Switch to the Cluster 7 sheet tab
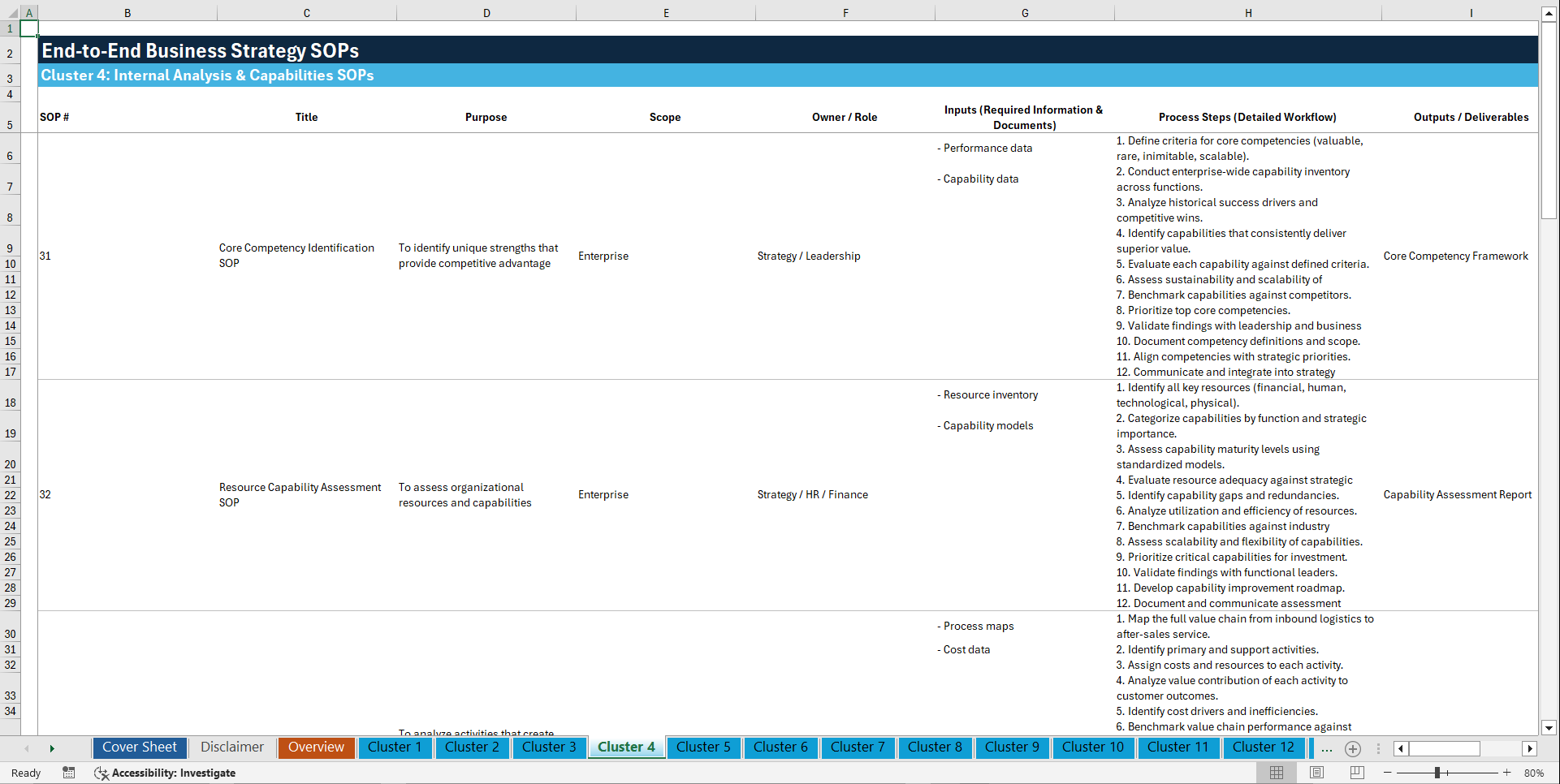Viewport: 1560px width, 784px height. pos(858,747)
